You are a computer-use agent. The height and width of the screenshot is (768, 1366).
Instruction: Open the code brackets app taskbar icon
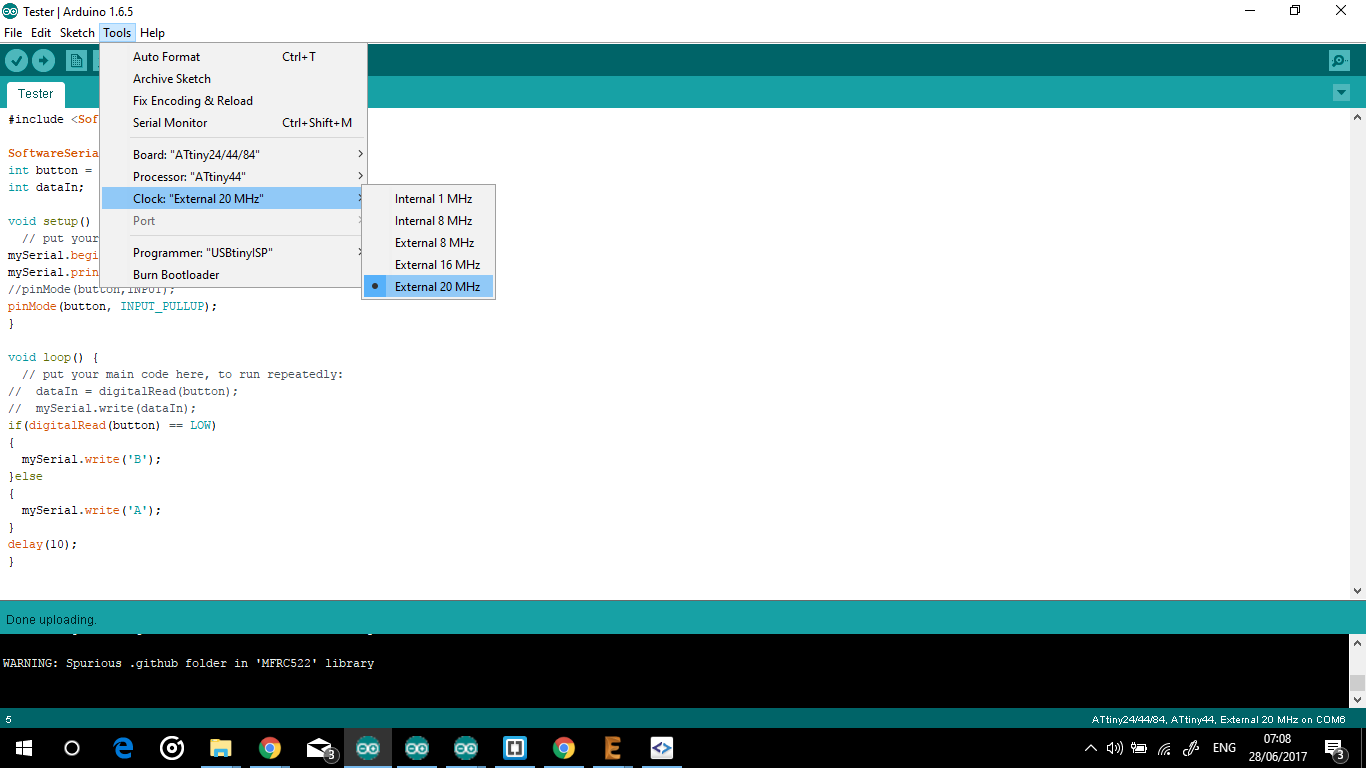(x=662, y=748)
